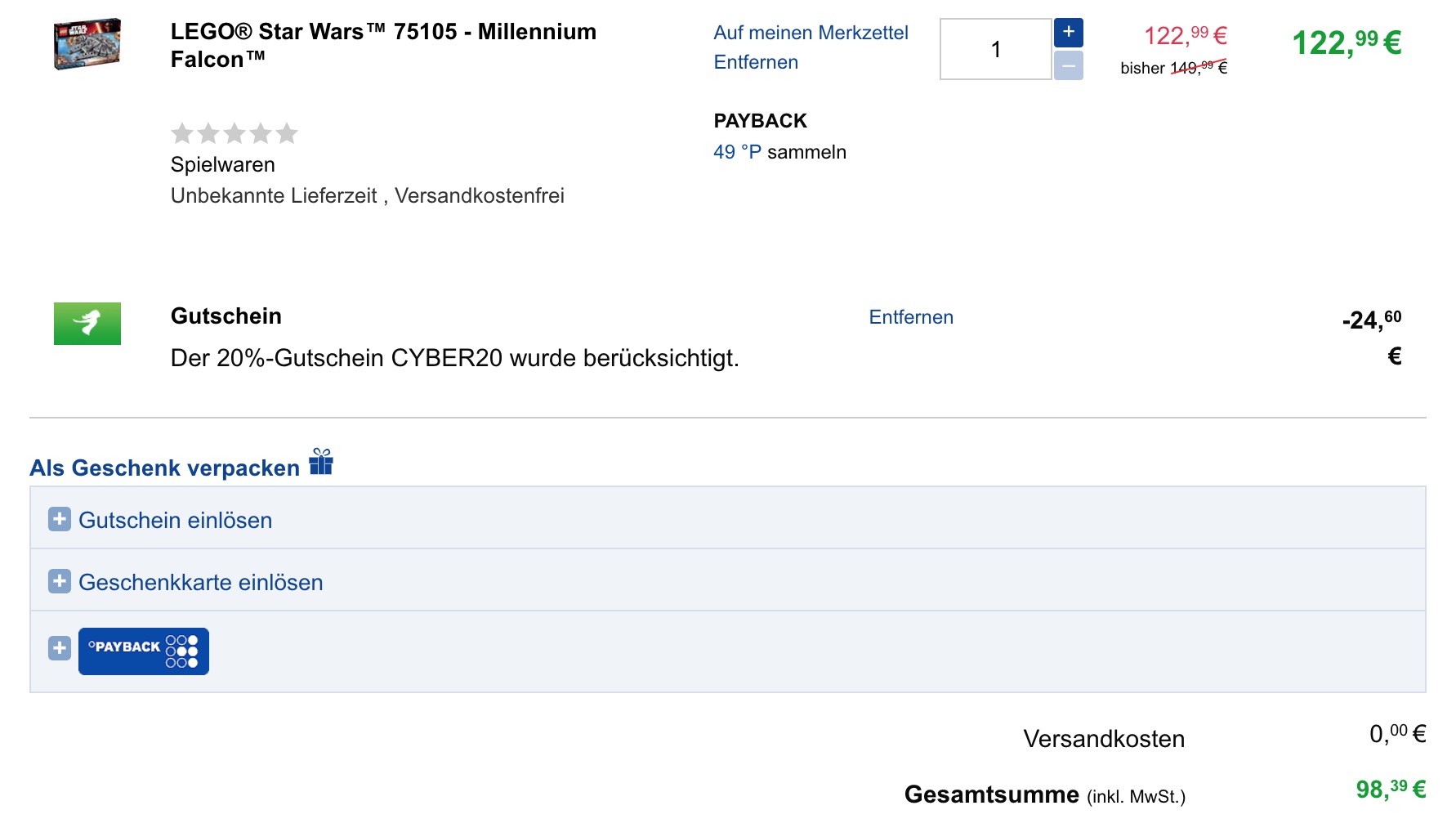This screenshot has width=1456, height=819.
Task: Remove the LEGO Millennium Falcon item
Action: (x=756, y=62)
